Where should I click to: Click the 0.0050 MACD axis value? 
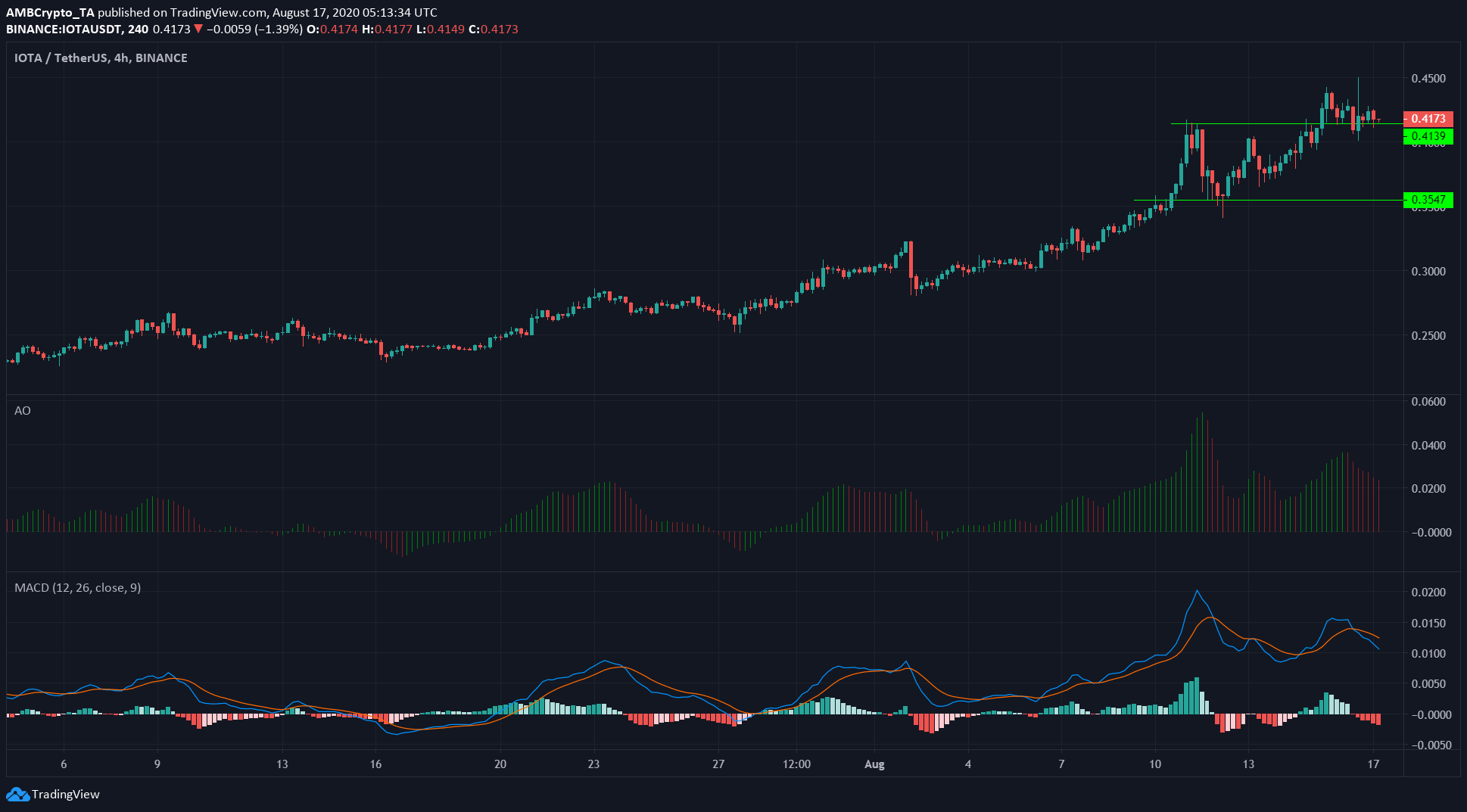tap(1428, 683)
